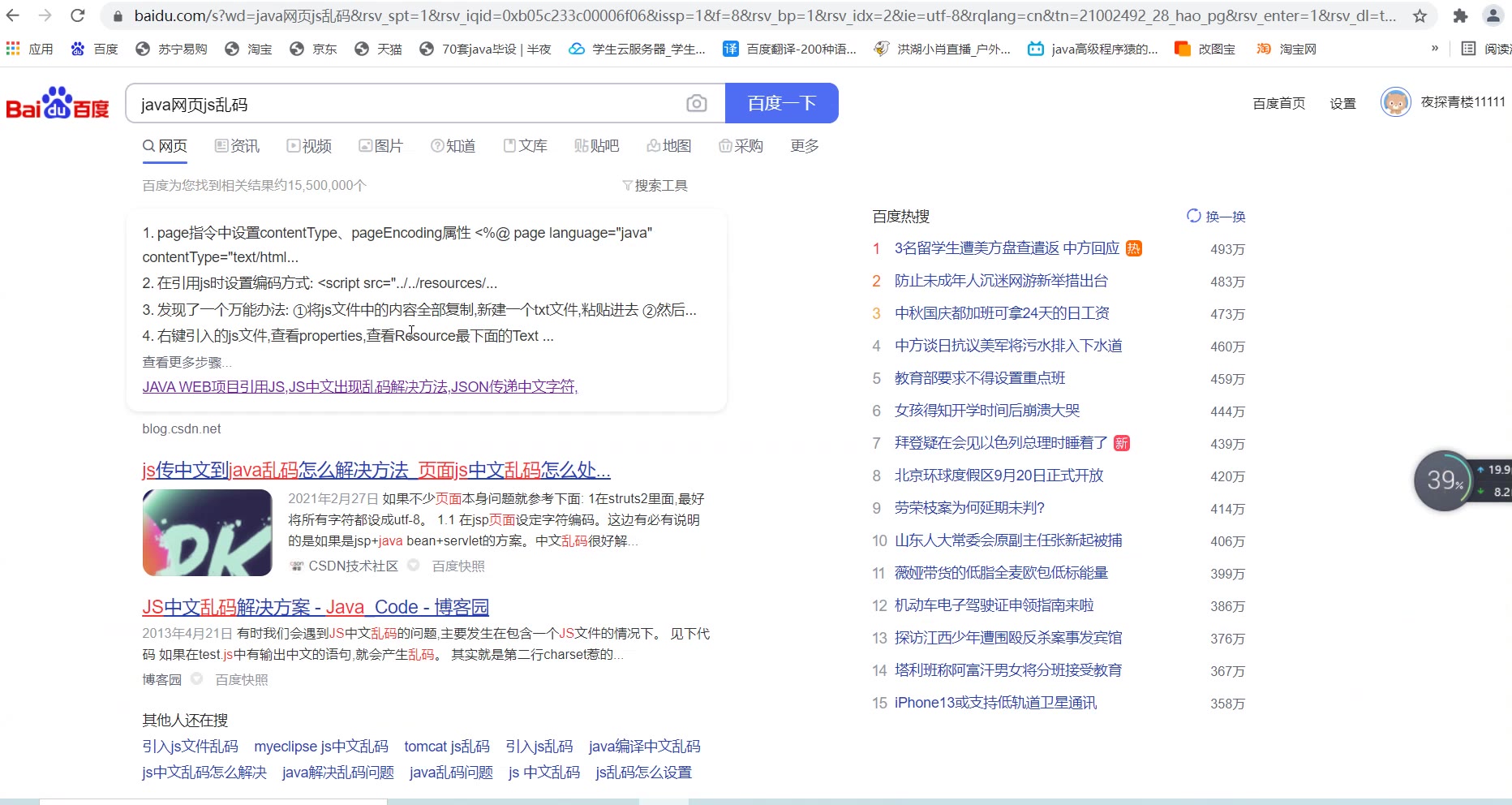The width and height of the screenshot is (1512, 805).
Task: Open dropdown next to 博客园 source
Action: (x=196, y=678)
